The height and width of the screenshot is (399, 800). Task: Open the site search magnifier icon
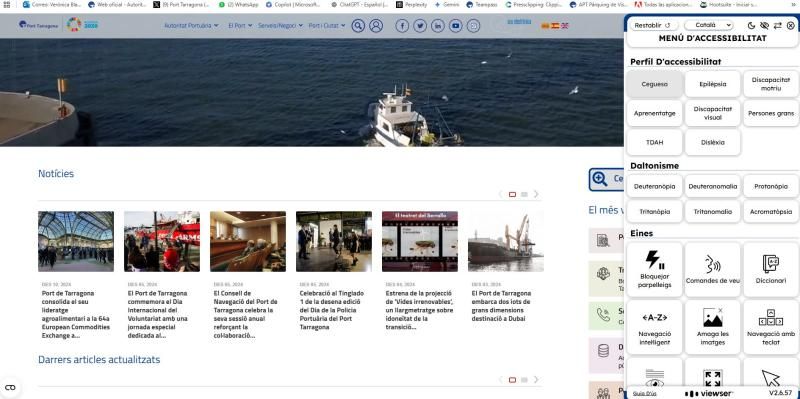[358, 26]
